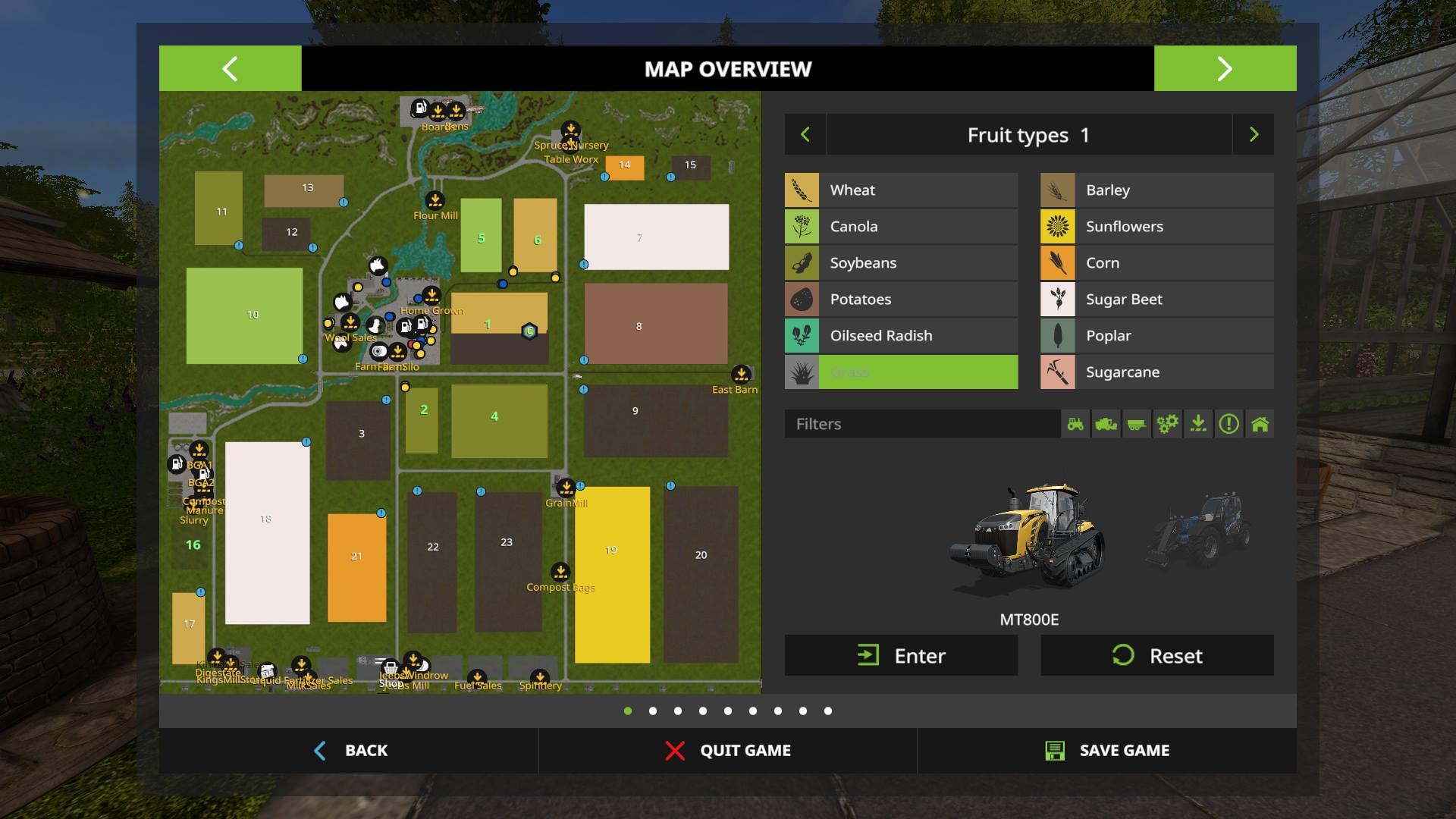The image size is (1456, 819).
Task: Toggle the combine harvester filter icon
Action: click(x=1106, y=424)
